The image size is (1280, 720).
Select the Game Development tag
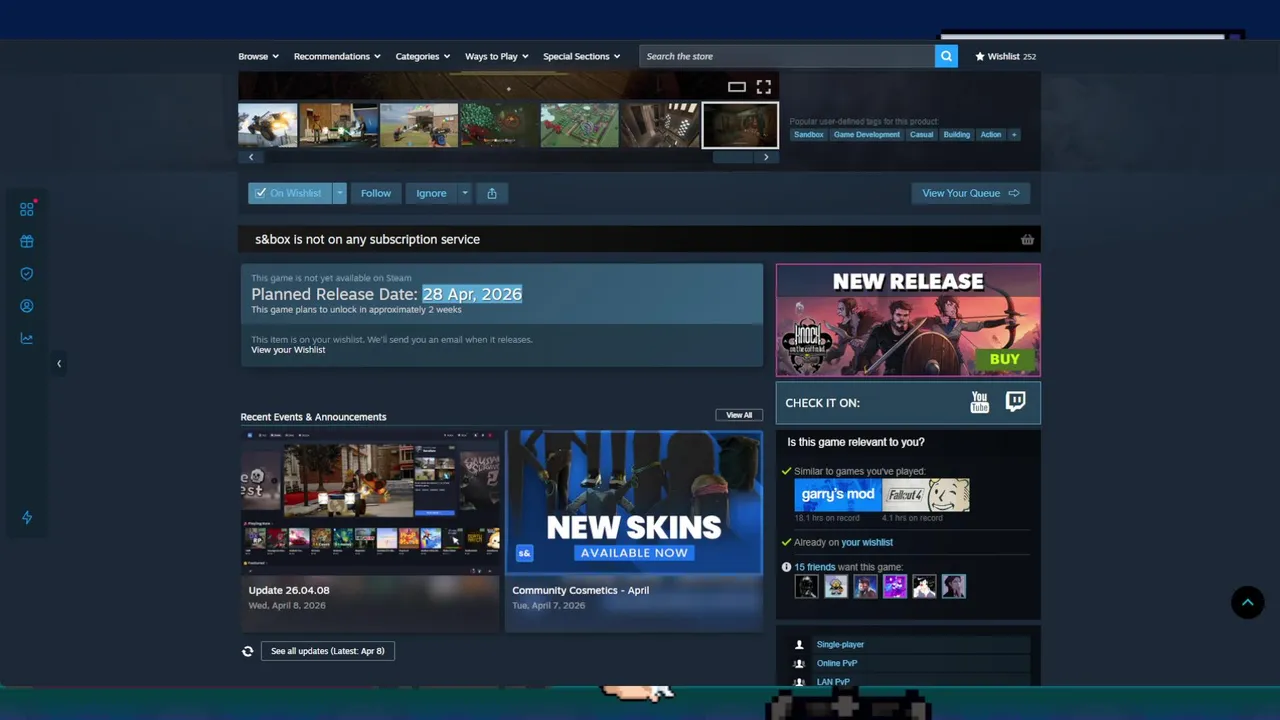pyautogui.click(x=867, y=135)
